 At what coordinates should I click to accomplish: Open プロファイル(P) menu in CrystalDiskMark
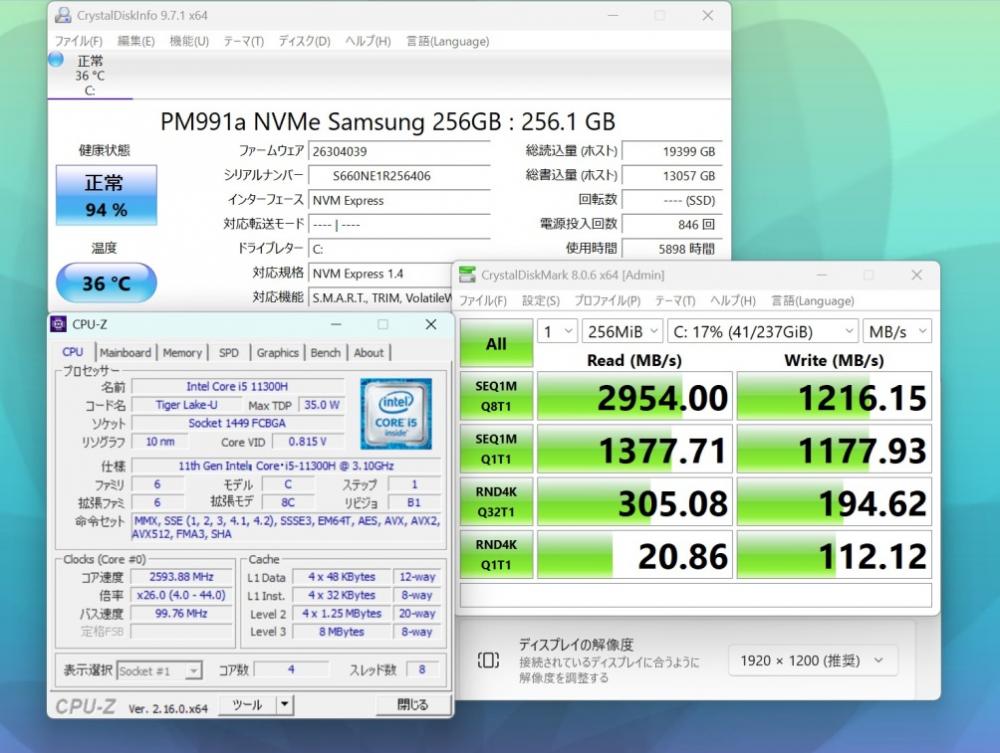click(607, 300)
